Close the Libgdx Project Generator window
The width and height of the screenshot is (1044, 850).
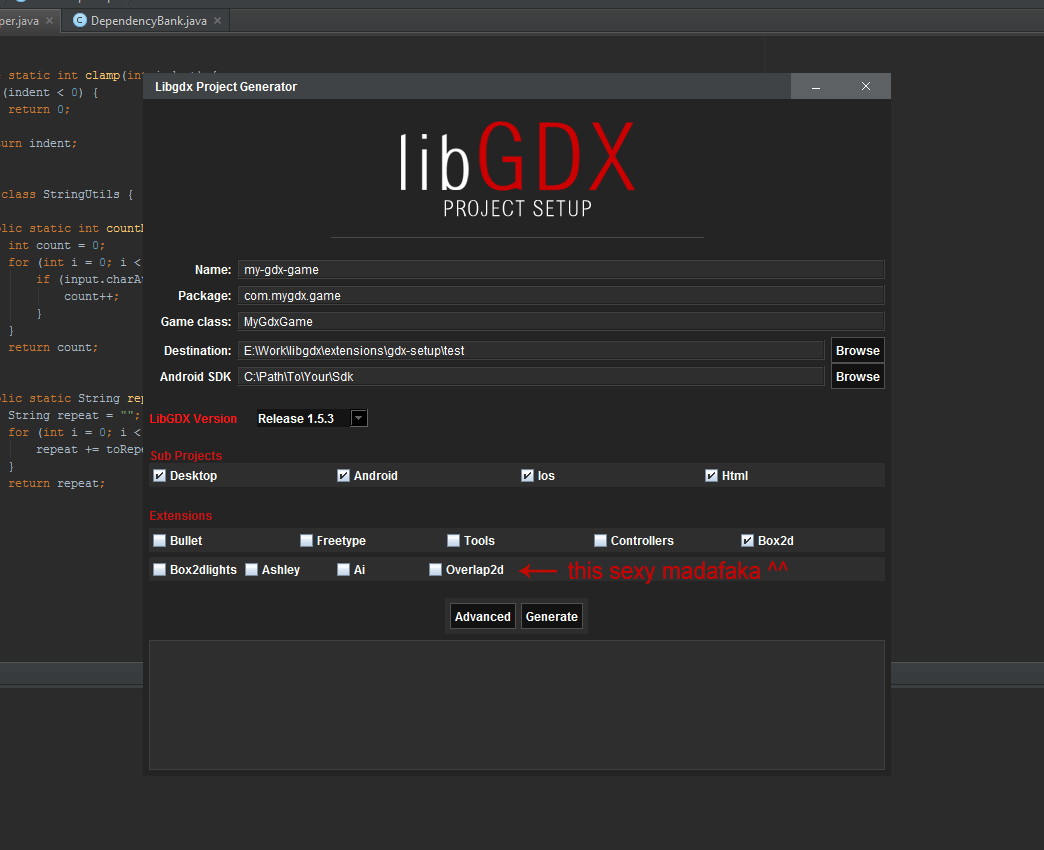pyautogui.click(x=866, y=87)
